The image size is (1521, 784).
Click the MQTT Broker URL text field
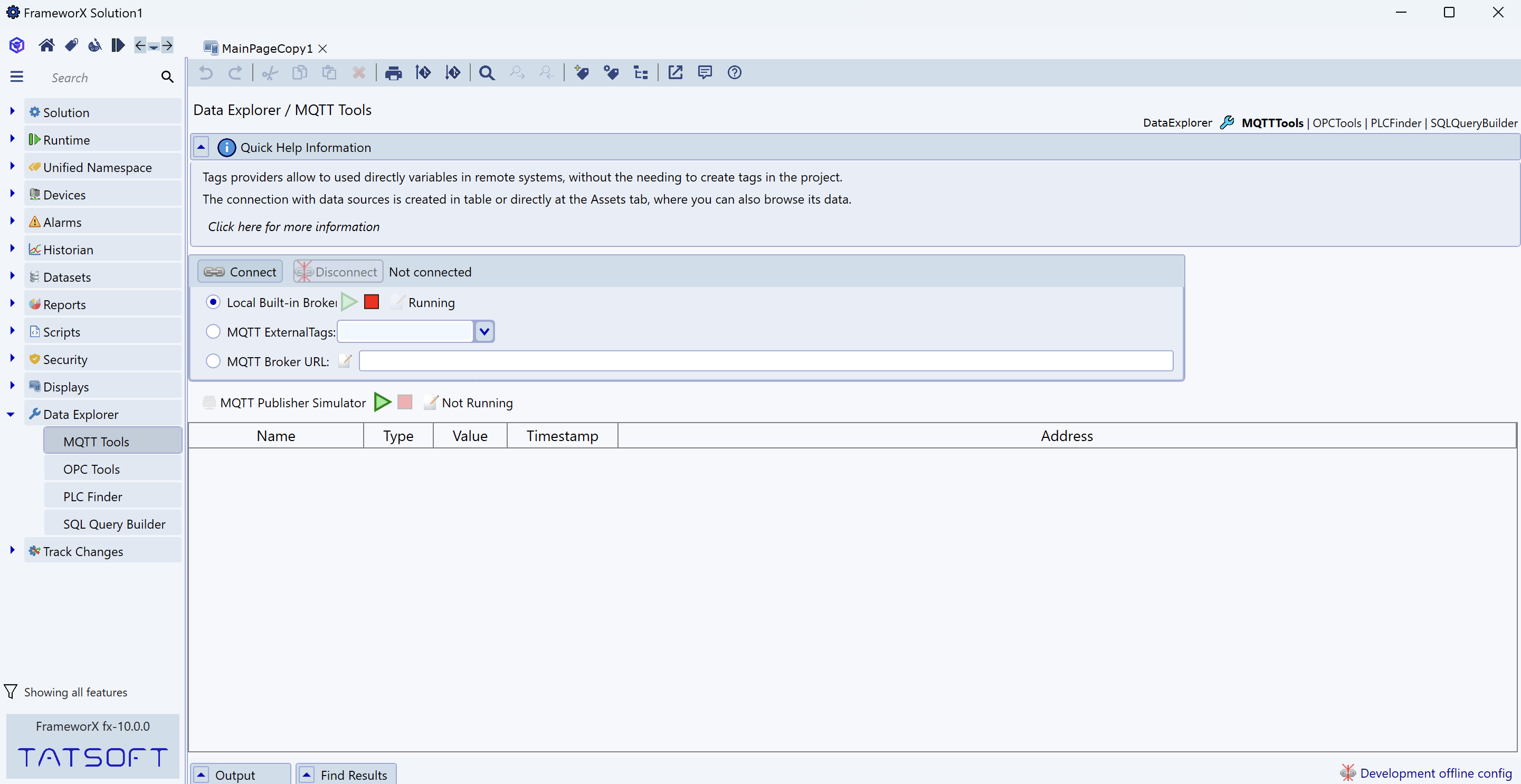click(765, 361)
